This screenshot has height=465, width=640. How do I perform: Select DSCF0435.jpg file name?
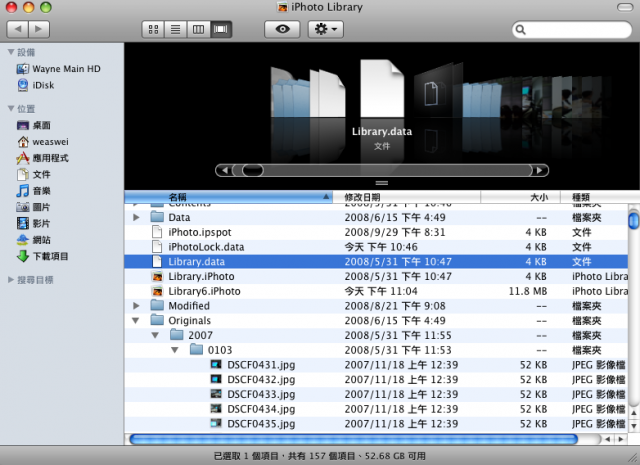(261, 424)
